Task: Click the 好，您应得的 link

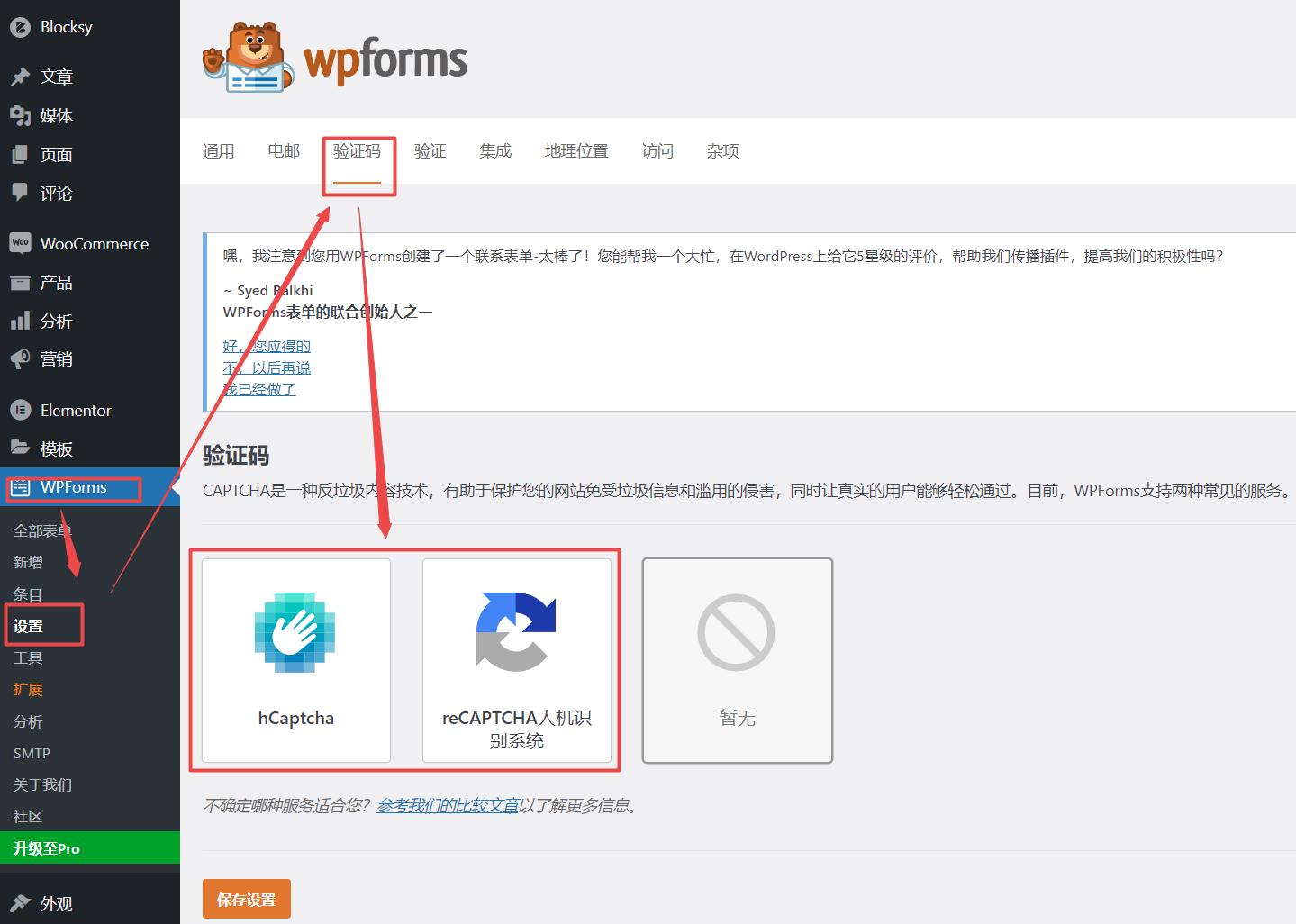Action: click(267, 346)
